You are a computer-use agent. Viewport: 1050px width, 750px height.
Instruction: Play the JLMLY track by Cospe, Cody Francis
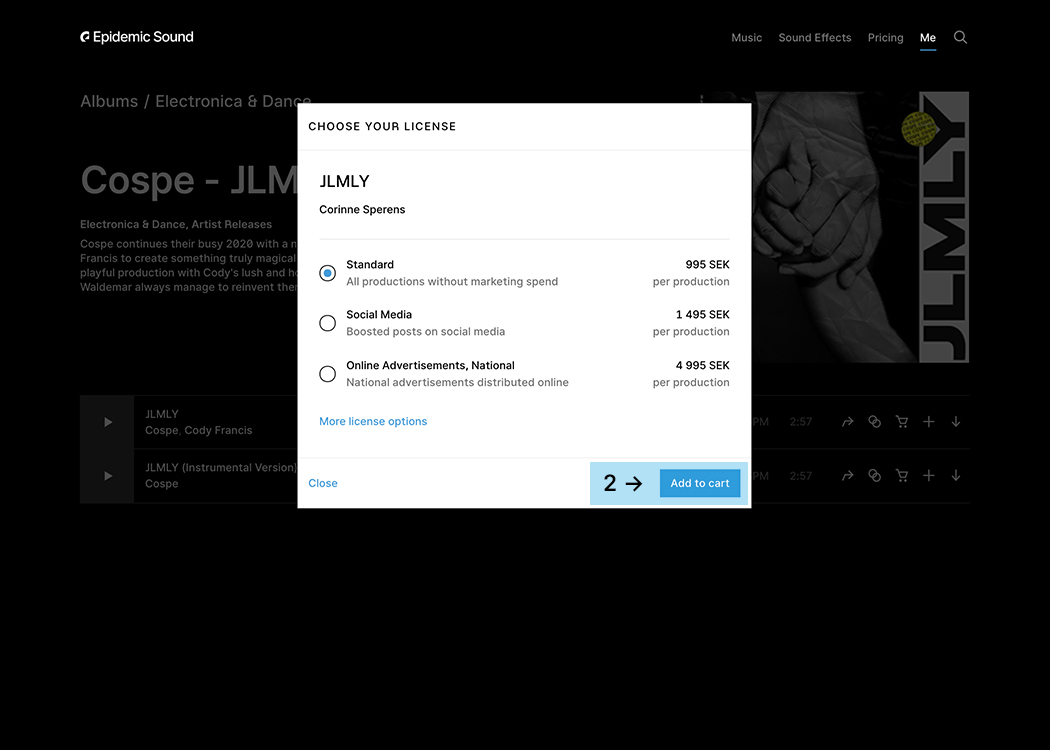[107, 422]
